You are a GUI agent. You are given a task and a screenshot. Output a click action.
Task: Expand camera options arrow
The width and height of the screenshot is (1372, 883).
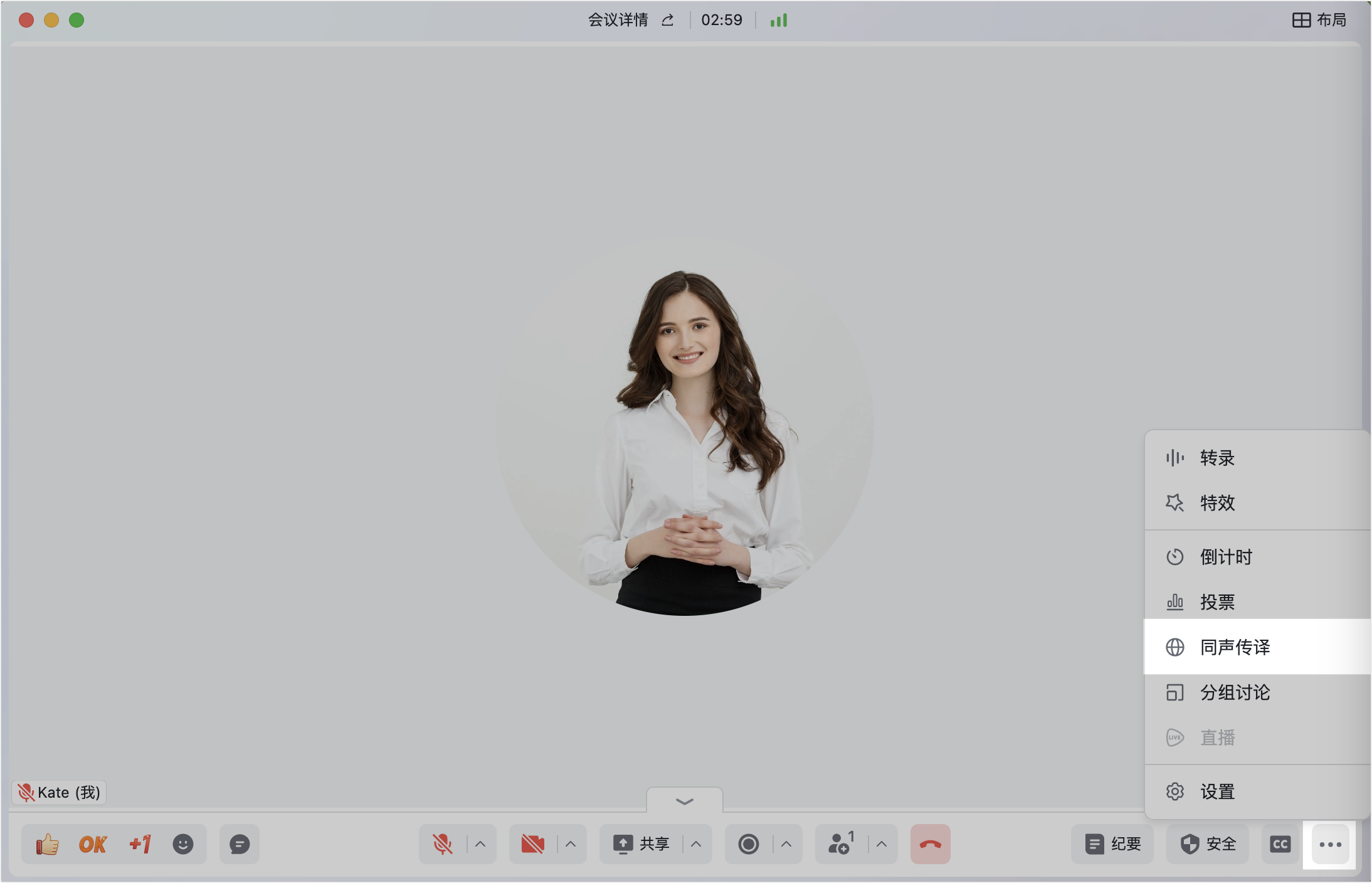point(571,844)
